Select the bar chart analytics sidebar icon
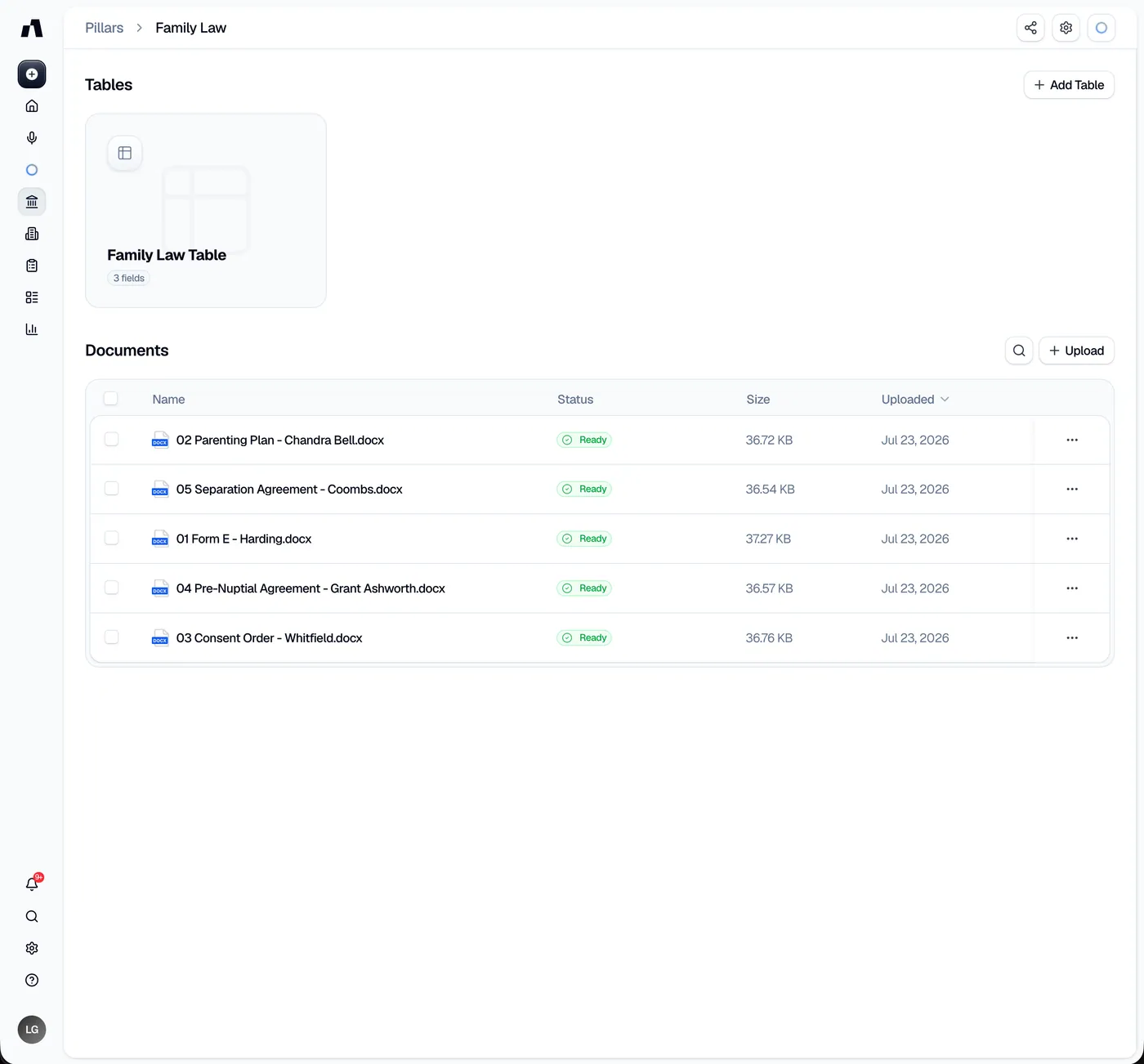The width and height of the screenshot is (1144, 1064). point(32,329)
